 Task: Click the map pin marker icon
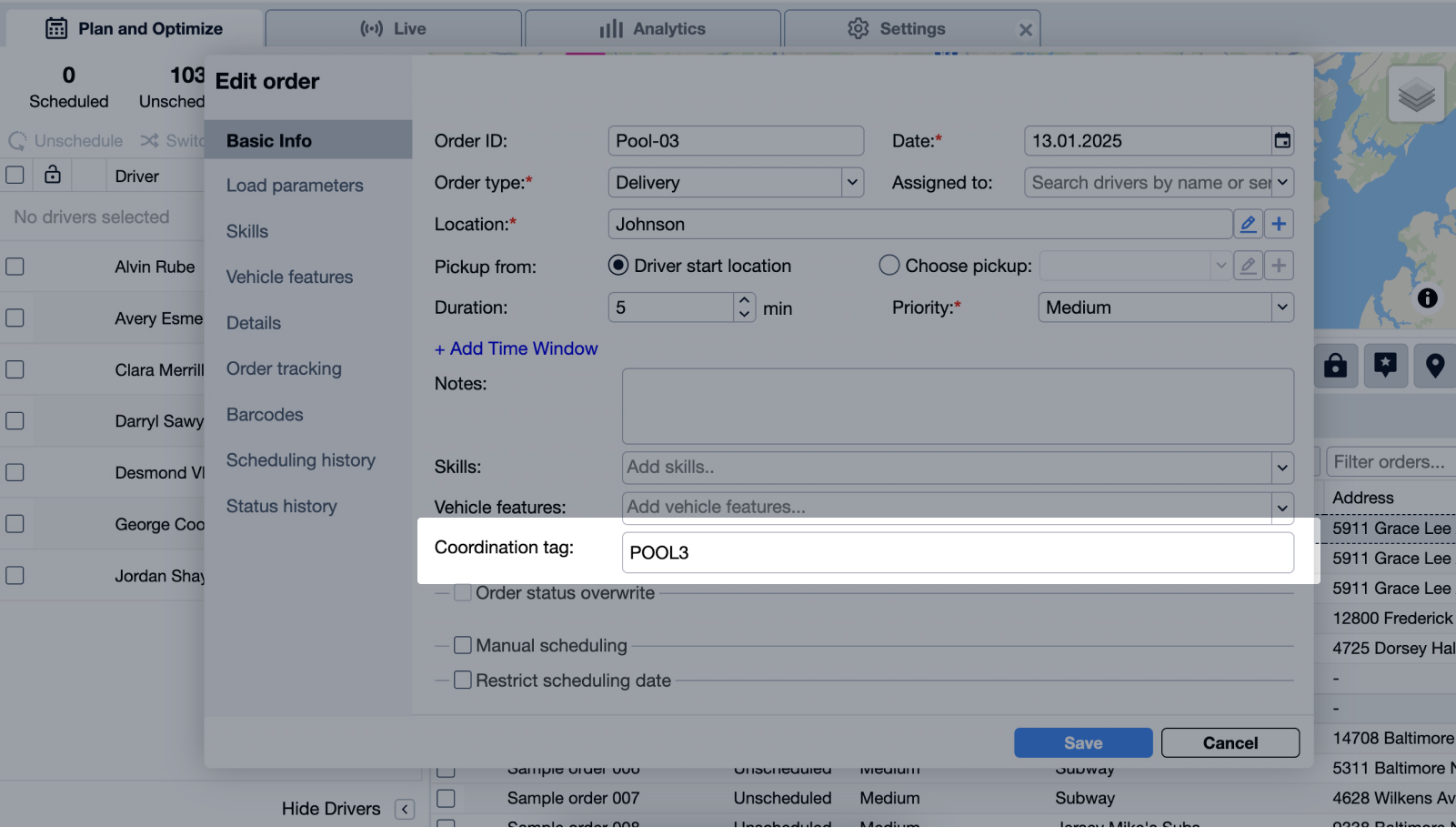pyautogui.click(x=1434, y=367)
